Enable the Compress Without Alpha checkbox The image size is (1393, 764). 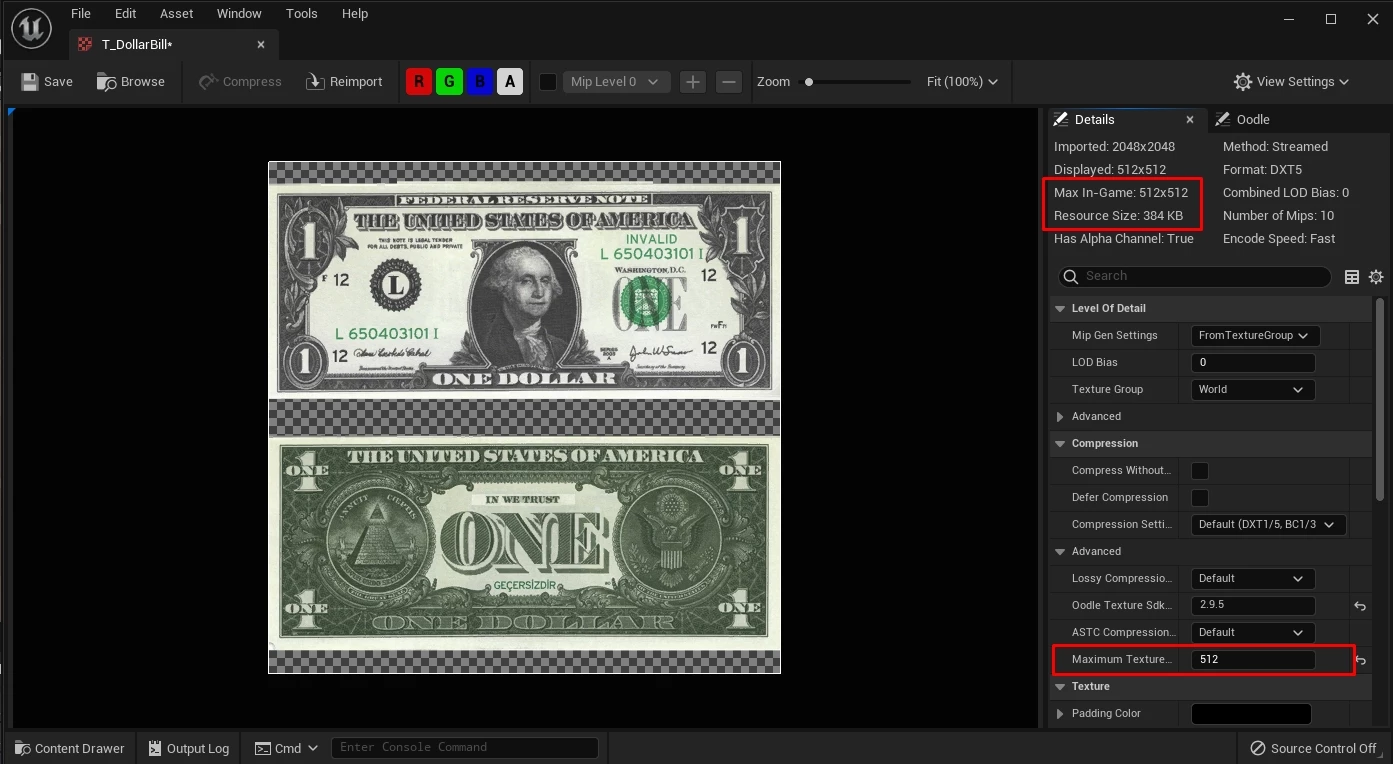tap(1200, 471)
